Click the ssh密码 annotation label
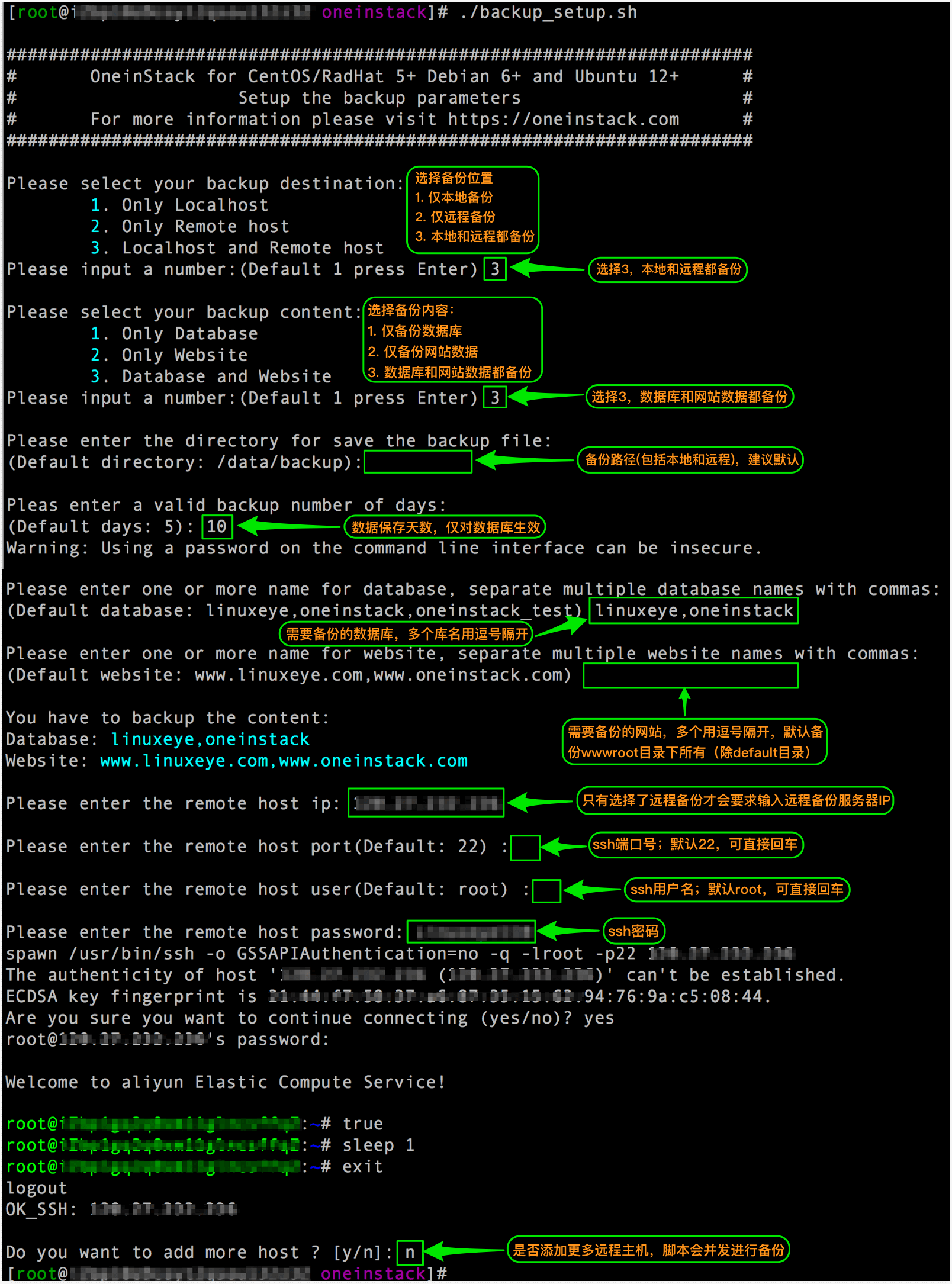The image size is (952, 1284). 633,931
